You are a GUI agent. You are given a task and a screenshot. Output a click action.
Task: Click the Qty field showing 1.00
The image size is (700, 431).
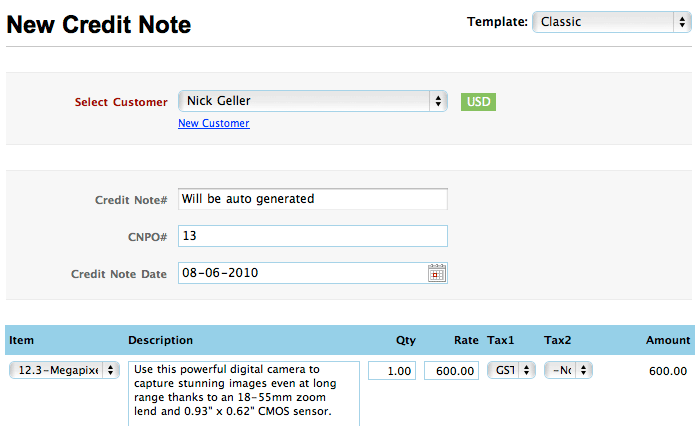392,371
